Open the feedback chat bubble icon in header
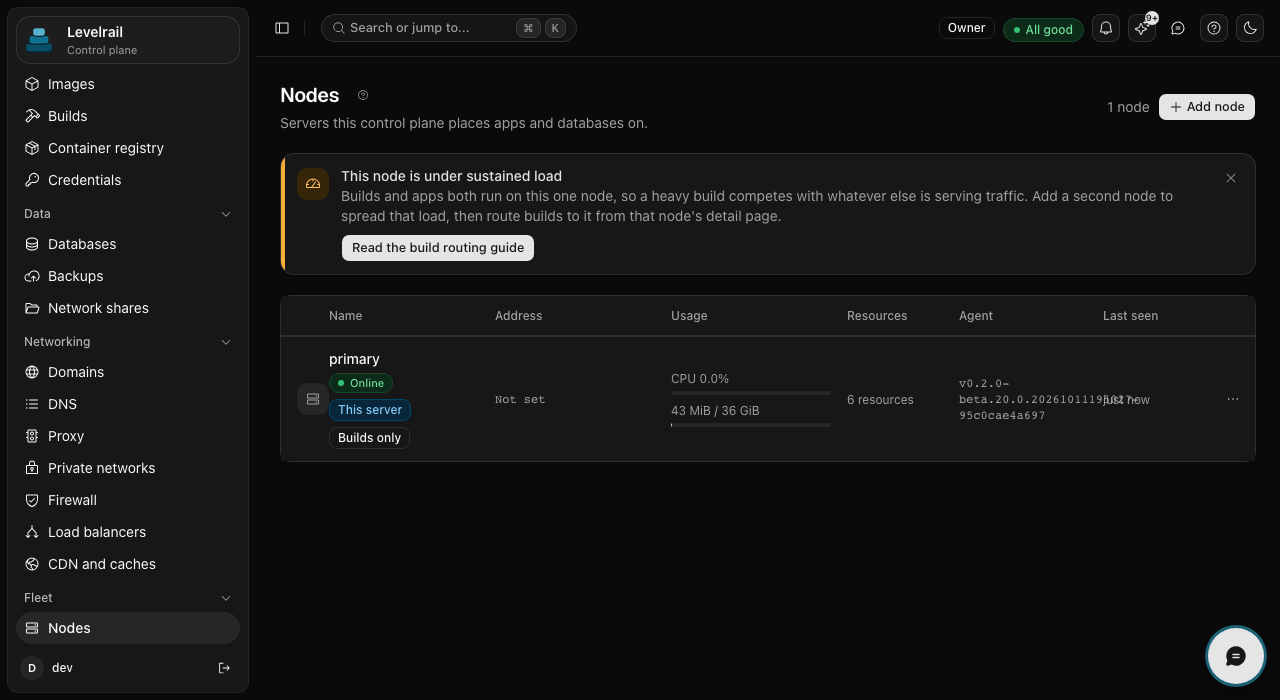 [x=1178, y=28]
